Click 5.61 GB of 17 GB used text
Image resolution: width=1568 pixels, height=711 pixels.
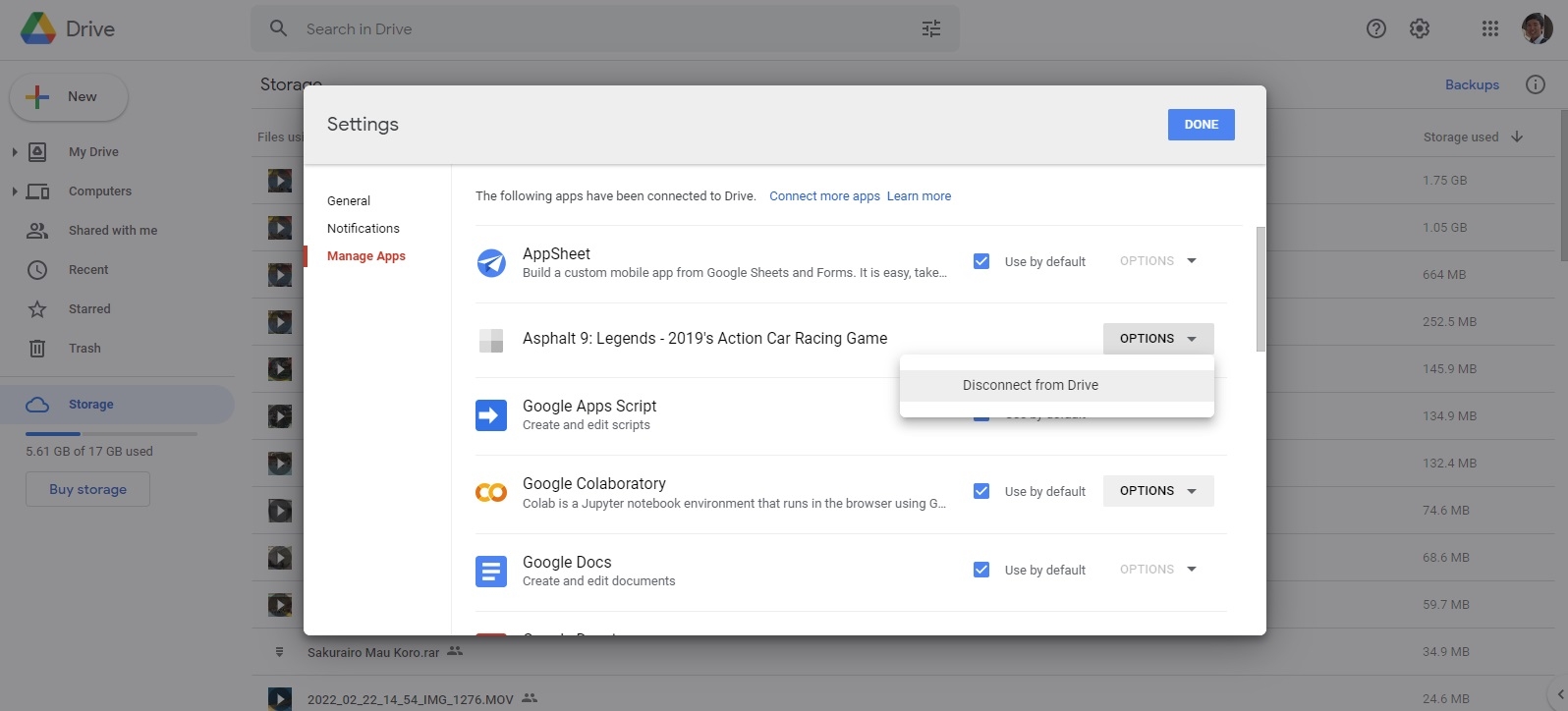[x=89, y=452]
